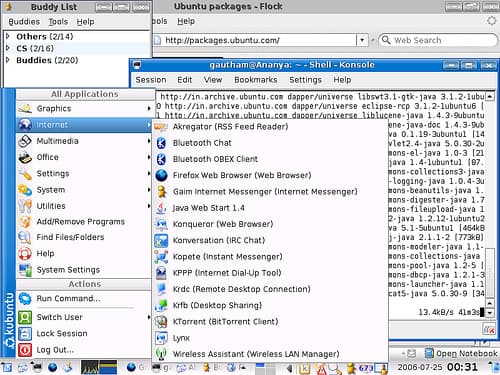
Task: Start Krfb Desktop Sharing
Action: tap(270, 305)
